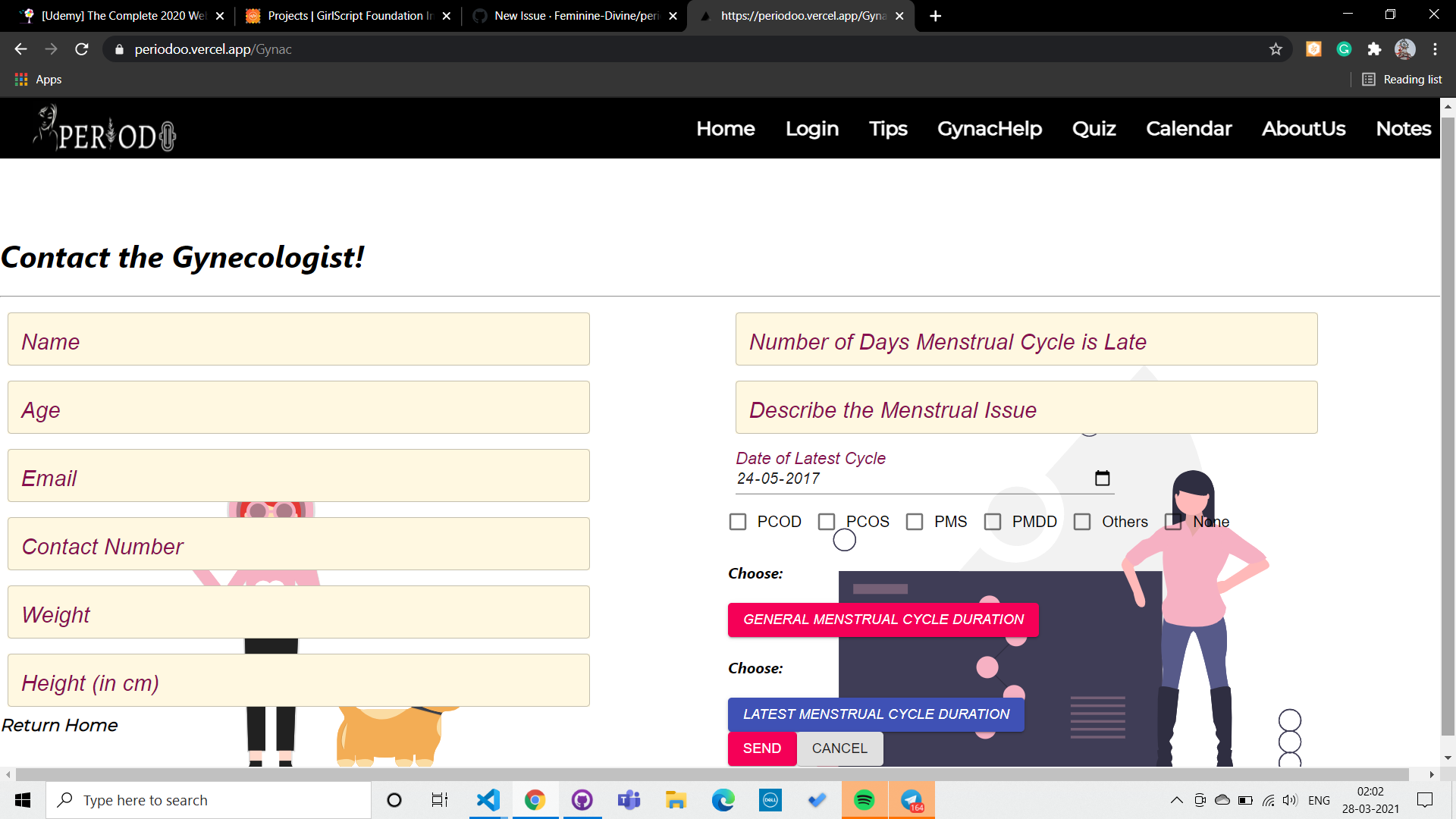Click inside the Email input field
The image size is (1456, 819).
(297, 475)
